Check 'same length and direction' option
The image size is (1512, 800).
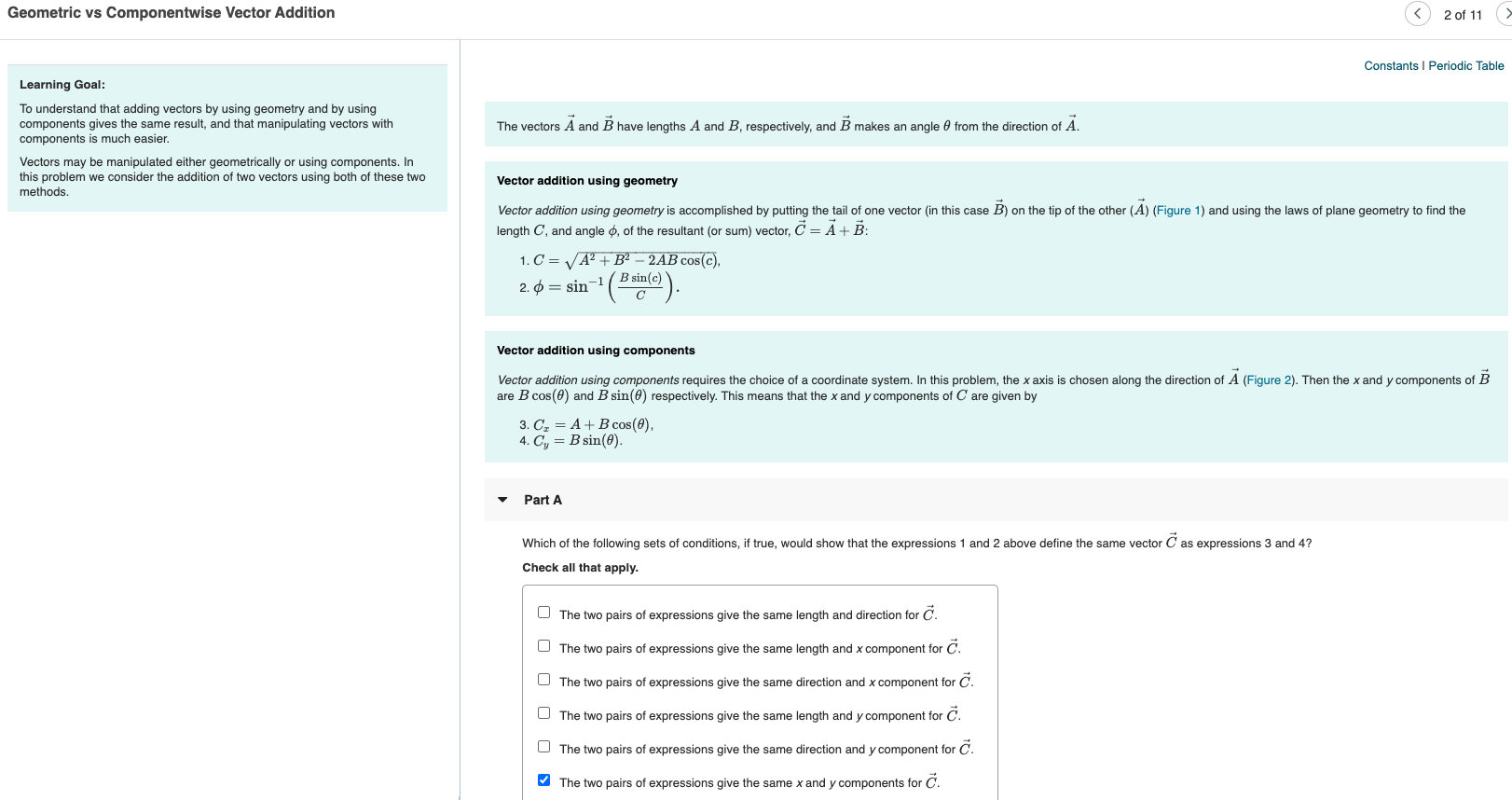[543, 611]
